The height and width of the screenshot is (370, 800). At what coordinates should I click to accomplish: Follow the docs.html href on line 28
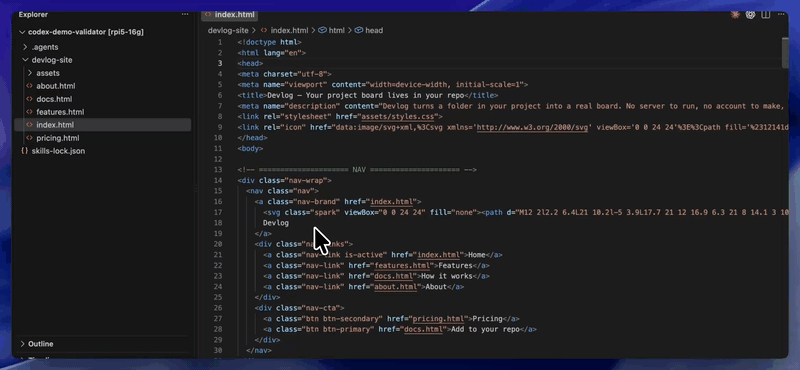423,329
